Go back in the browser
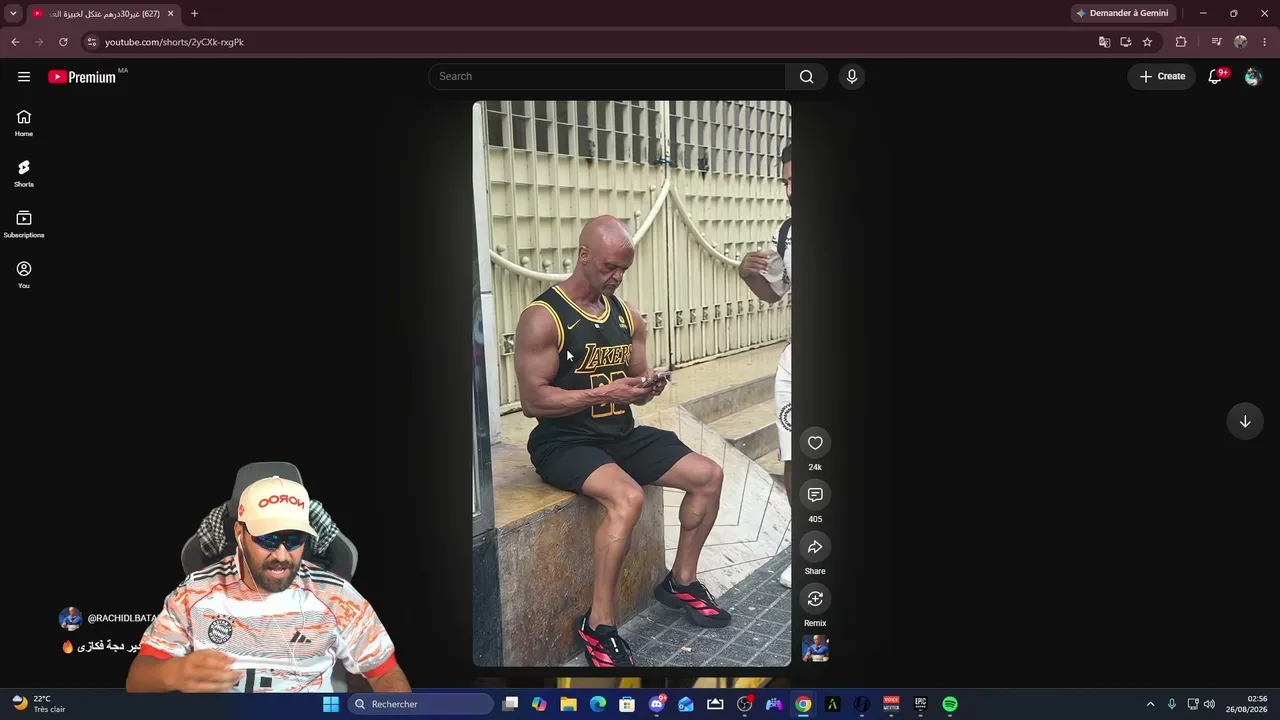 15,42
